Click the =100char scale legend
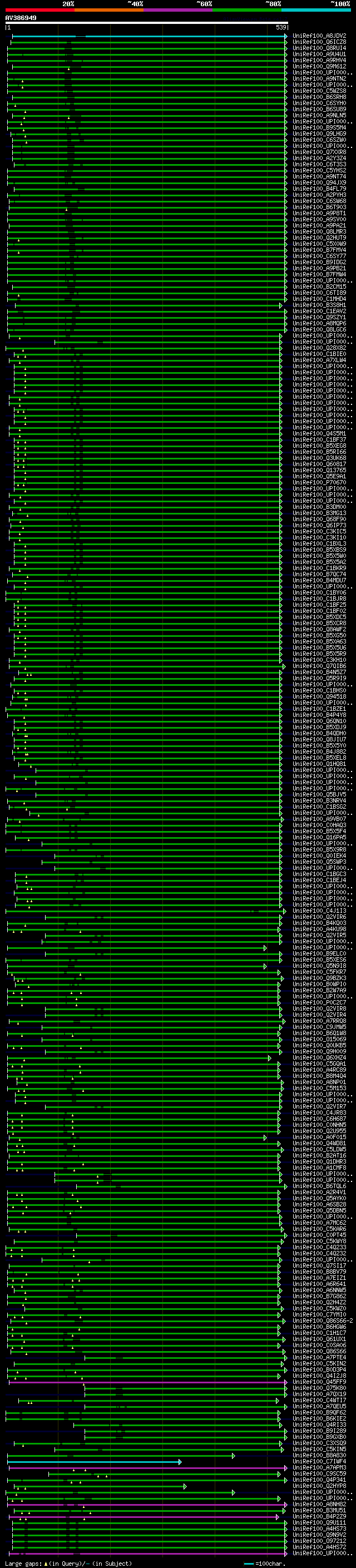 point(265,1563)
